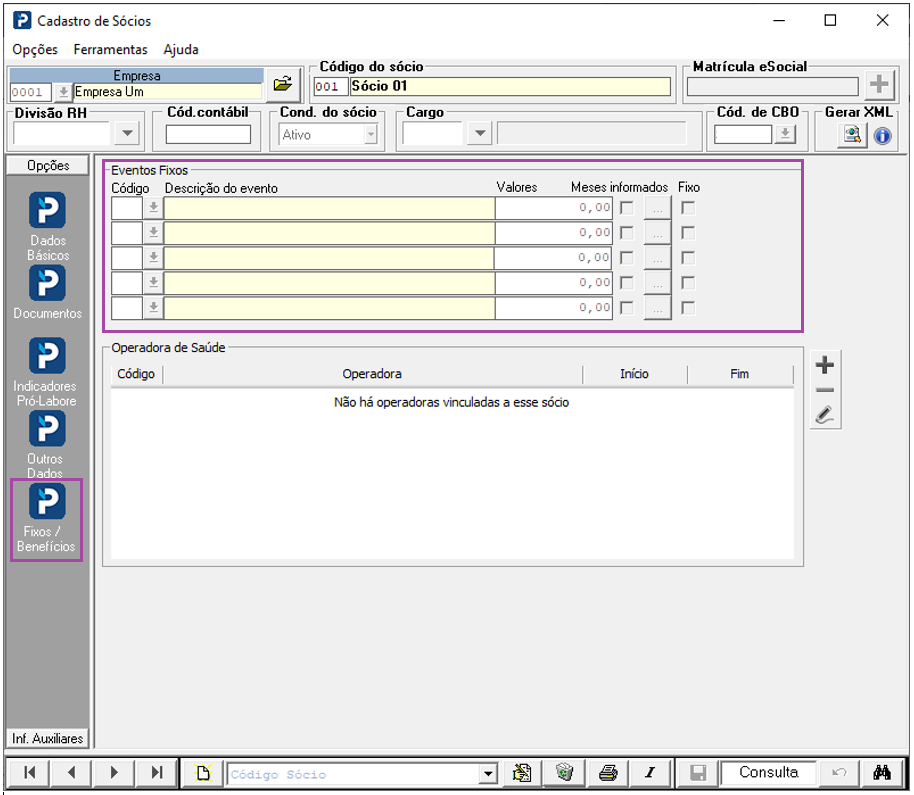This screenshot has width=914, height=795.
Task: Expand the Código Sócio combo box
Action: [x=488, y=773]
